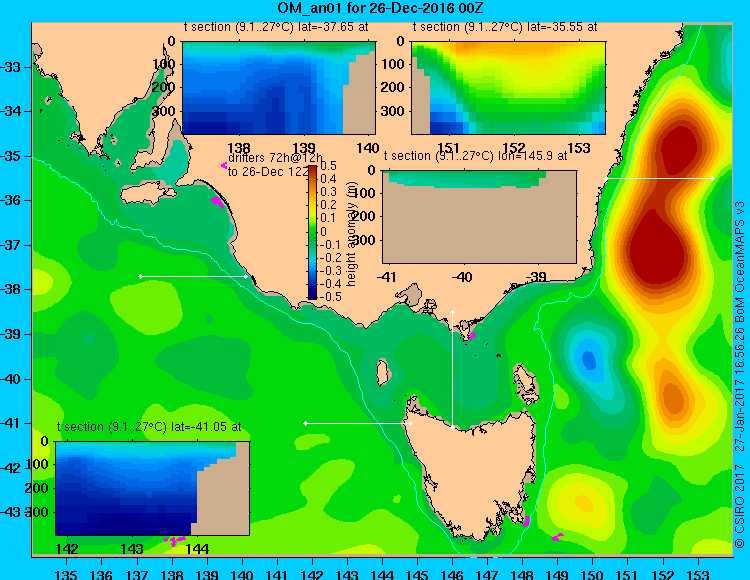Click the magenta drifter markers near 138 east at bottom

point(175,540)
